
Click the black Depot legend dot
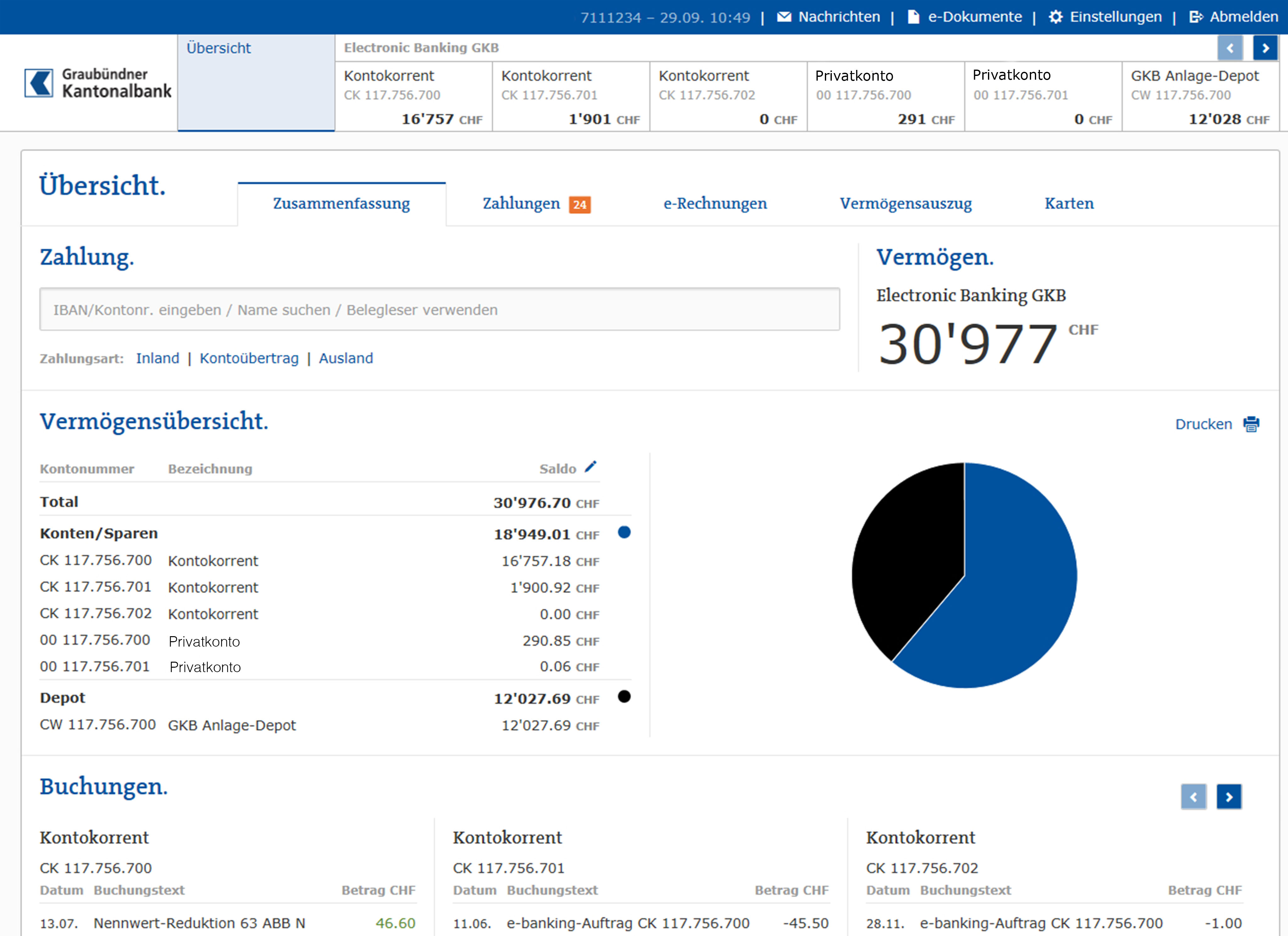click(x=624, y=696)
